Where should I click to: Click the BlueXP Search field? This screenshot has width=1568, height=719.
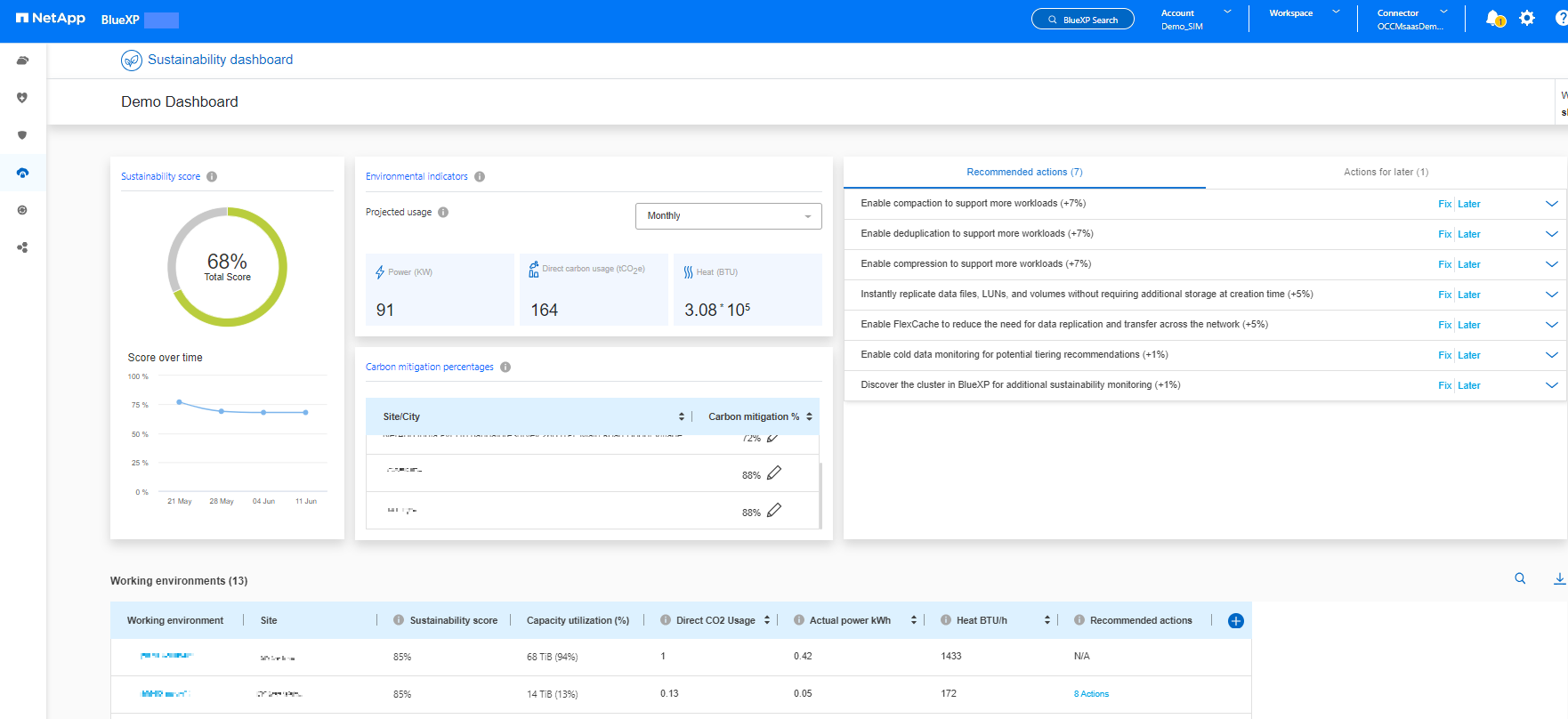[x=1082, y=20]
